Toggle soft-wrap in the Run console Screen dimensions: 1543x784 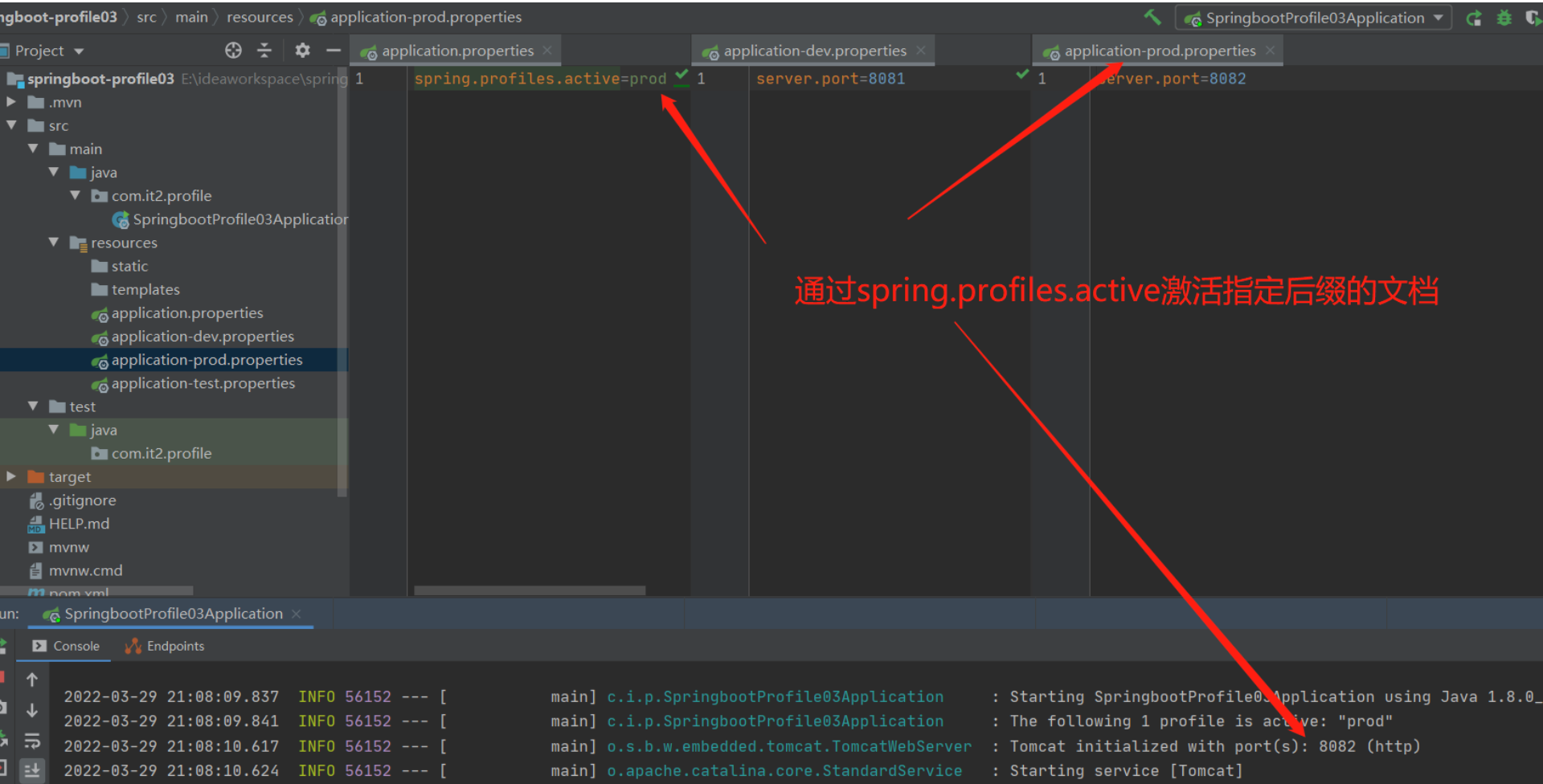pyautogui.click(x=32, y=740)
